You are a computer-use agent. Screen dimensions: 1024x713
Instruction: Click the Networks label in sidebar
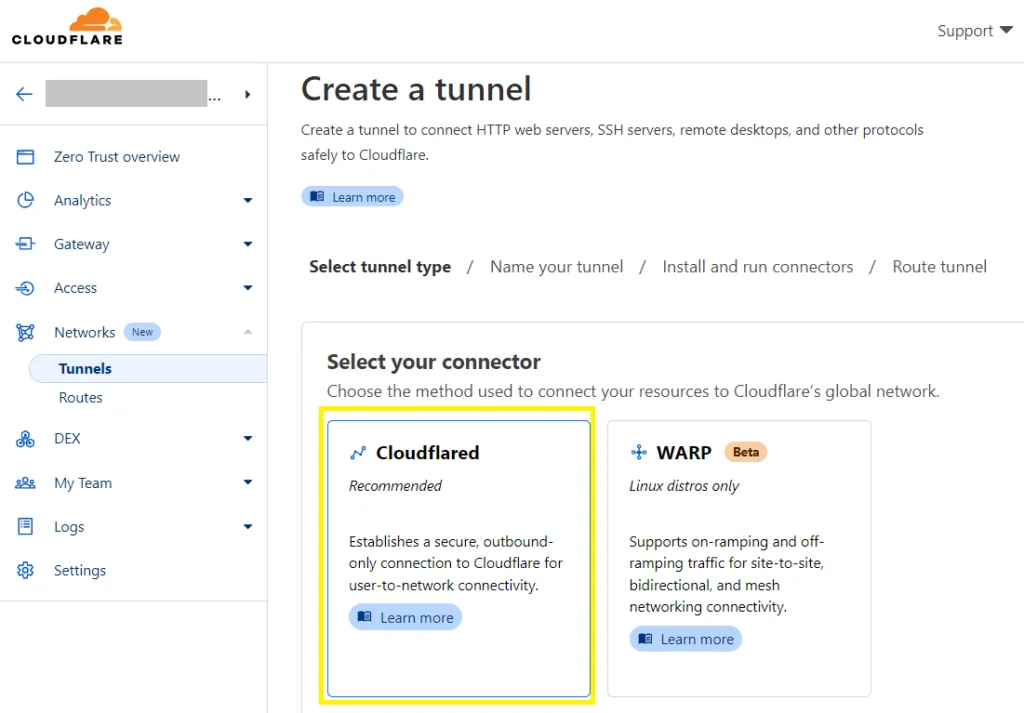point(84,332)
